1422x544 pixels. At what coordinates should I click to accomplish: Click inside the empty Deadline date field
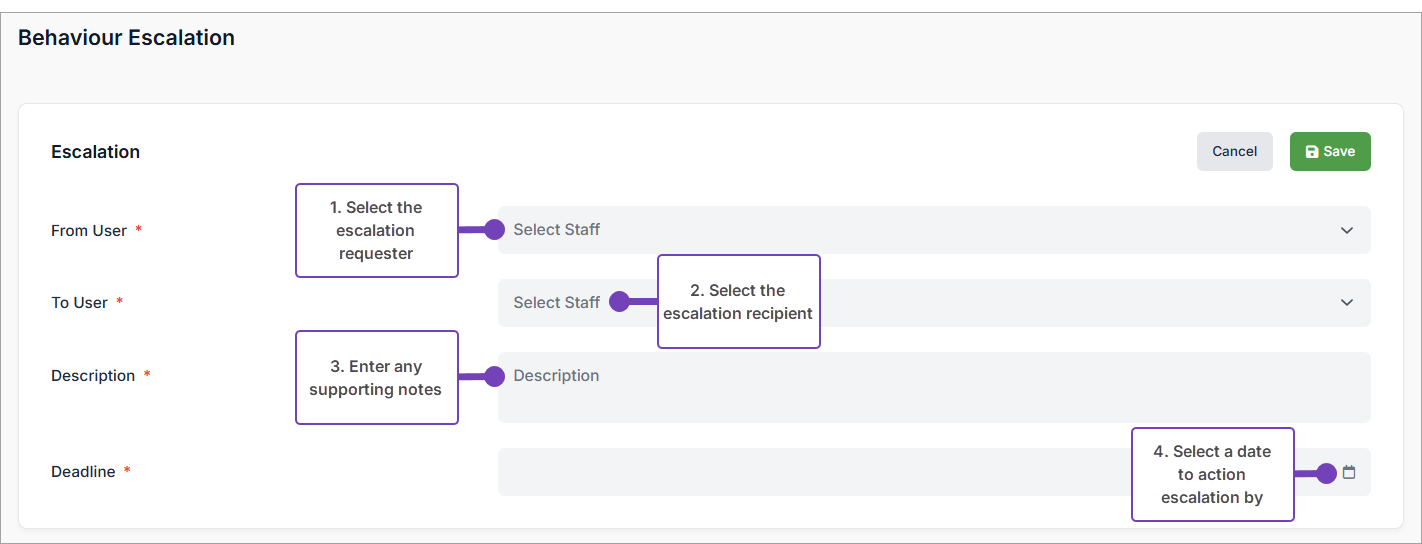click(x=800, y=472)
